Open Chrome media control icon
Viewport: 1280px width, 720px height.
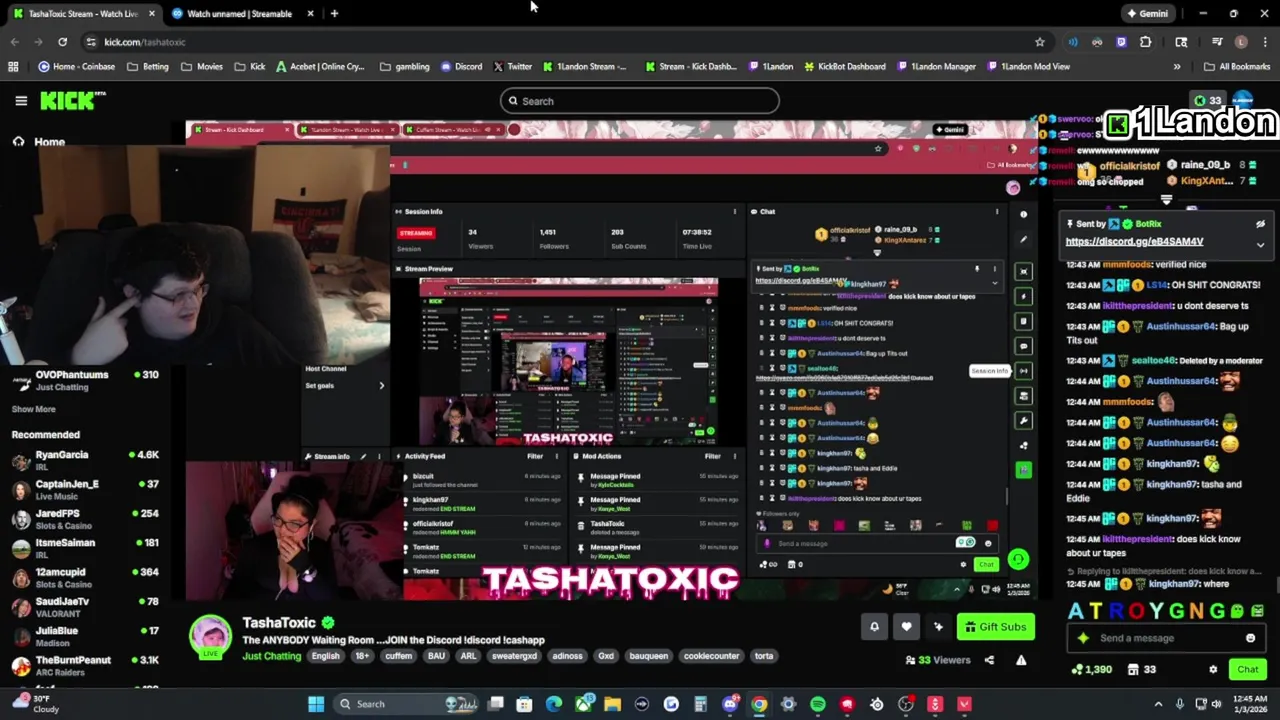[x=1217, y=42]
